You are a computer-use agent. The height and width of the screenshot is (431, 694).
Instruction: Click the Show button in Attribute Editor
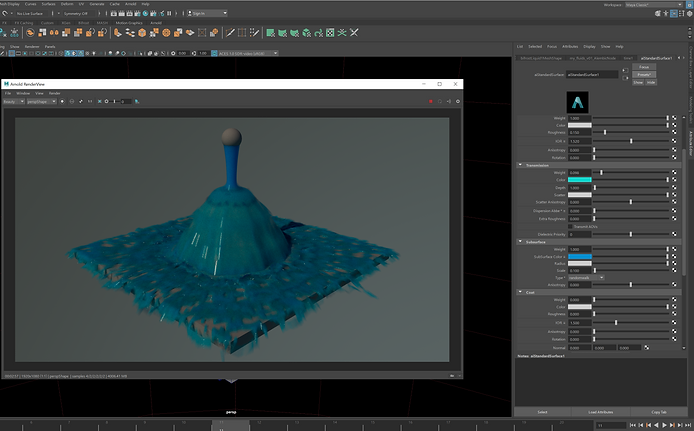coord(638,82)
